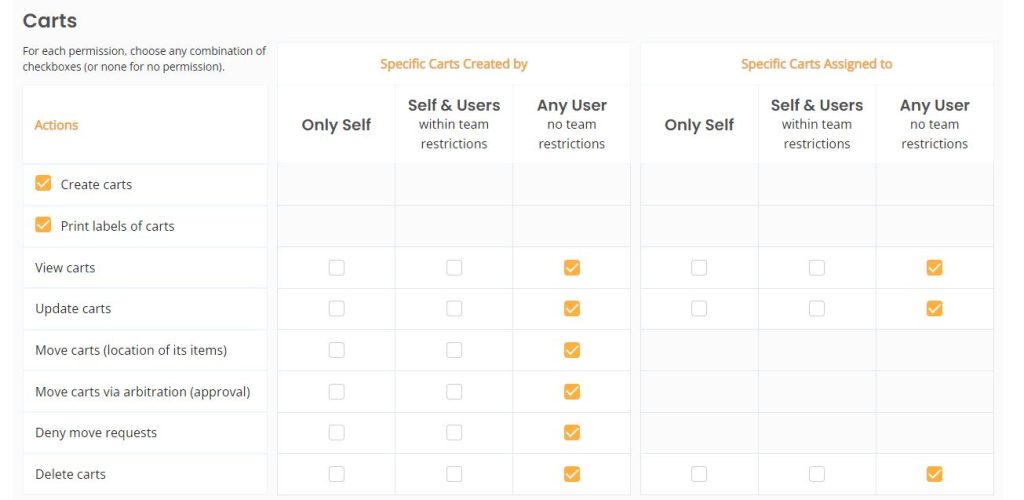Uncheck Deny move requests for Any User
This screenshot has width=1024, height=500.
click(x=571, y=433)
